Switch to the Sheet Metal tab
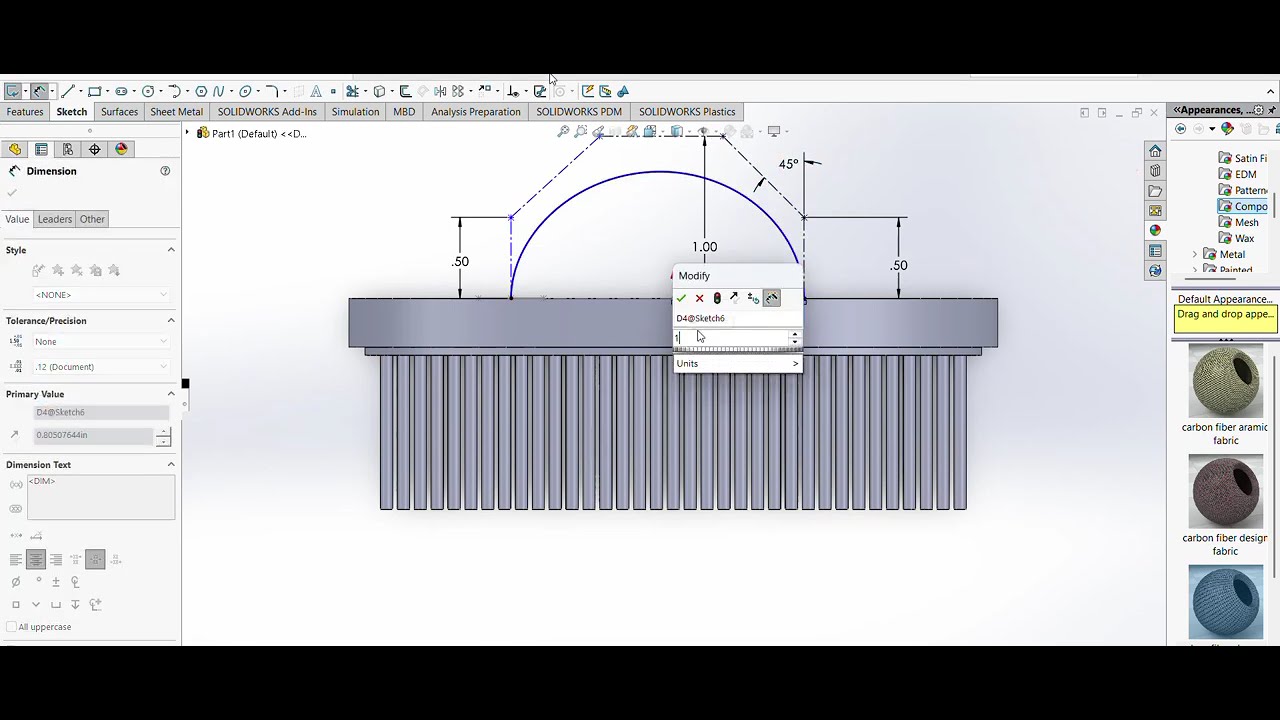Screen dimensions: 1280x720 177,112
